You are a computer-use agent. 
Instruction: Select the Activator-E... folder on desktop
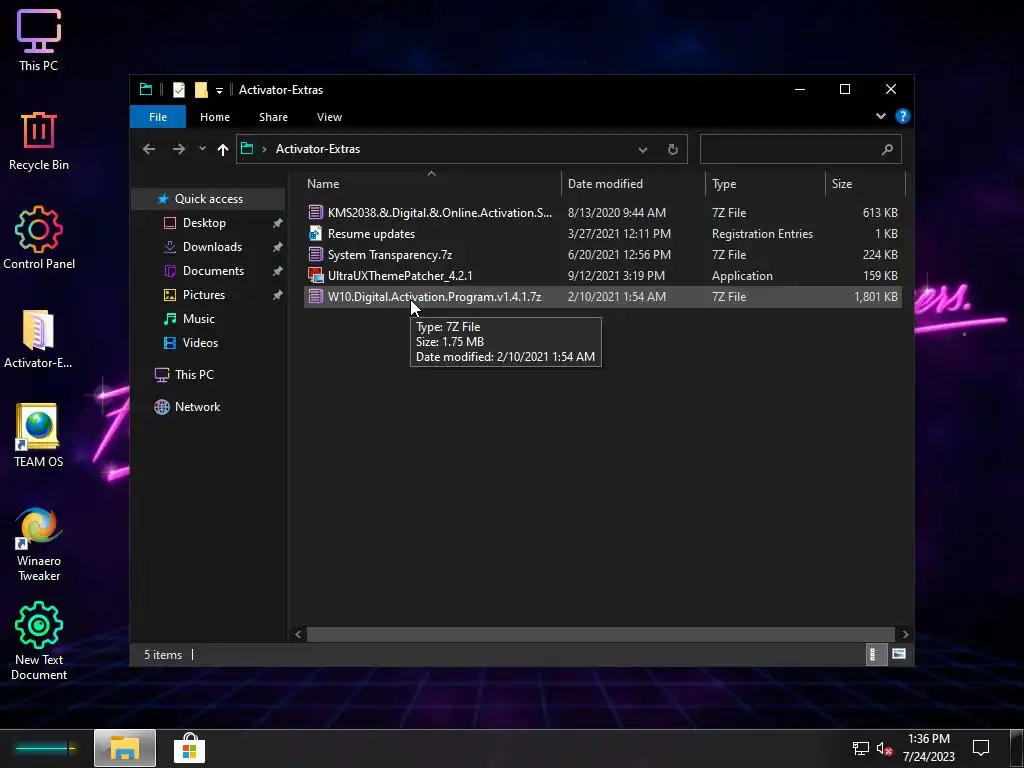click(x=39, y=340)
